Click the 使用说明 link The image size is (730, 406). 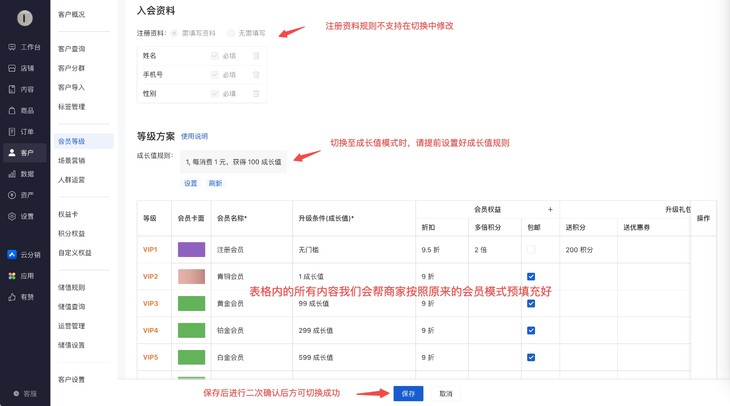coord(195,137)
